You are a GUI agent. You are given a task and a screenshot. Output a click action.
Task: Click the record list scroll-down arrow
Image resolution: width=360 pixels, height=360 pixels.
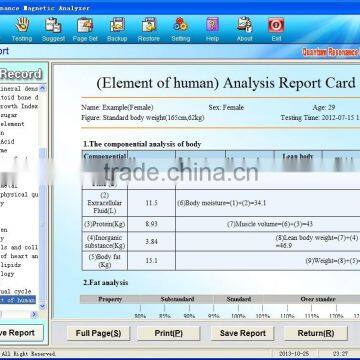(x=42, y=306)
